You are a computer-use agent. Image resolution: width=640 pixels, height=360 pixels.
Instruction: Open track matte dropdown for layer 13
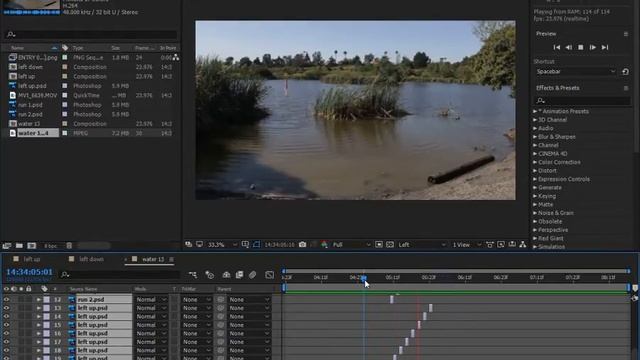pos(196,308)
